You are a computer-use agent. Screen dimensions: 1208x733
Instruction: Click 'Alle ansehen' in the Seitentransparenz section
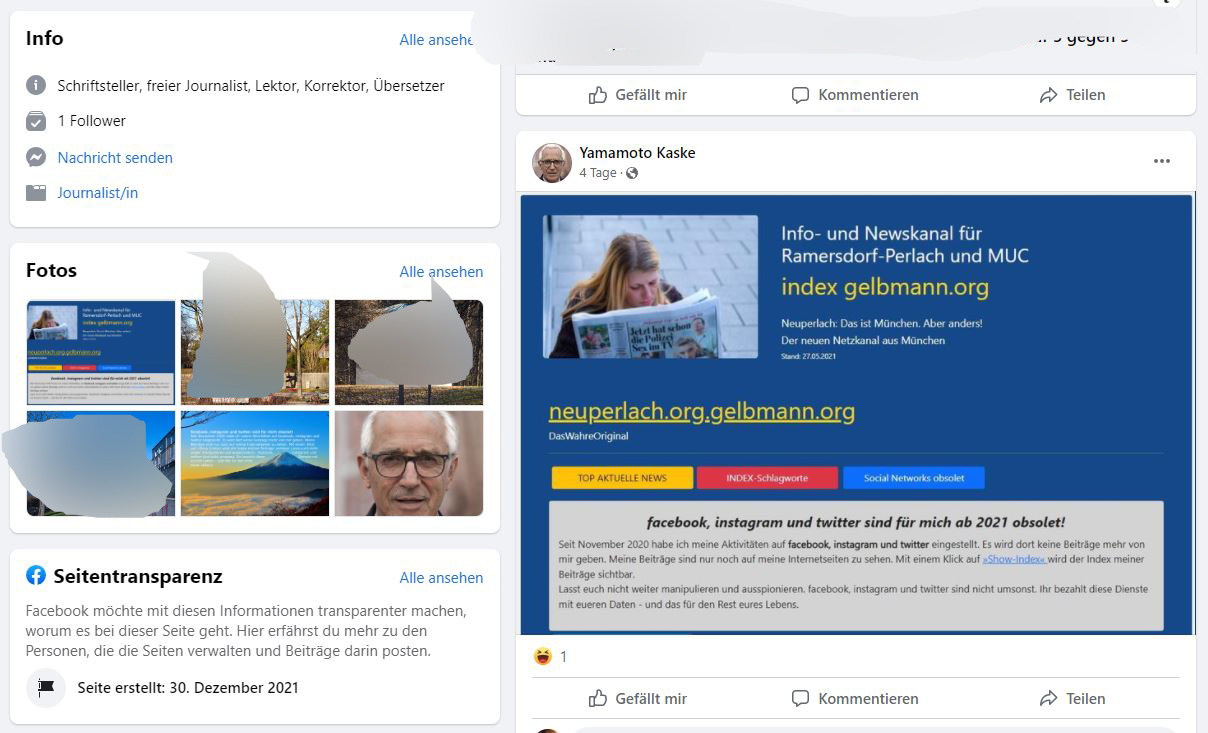441,578
